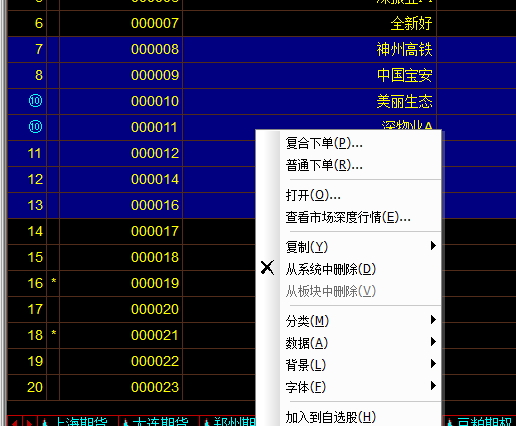Screen dimensions: 516x426
Task: Click 加入到自选股(H) menu entry
Action: (349, 417)
